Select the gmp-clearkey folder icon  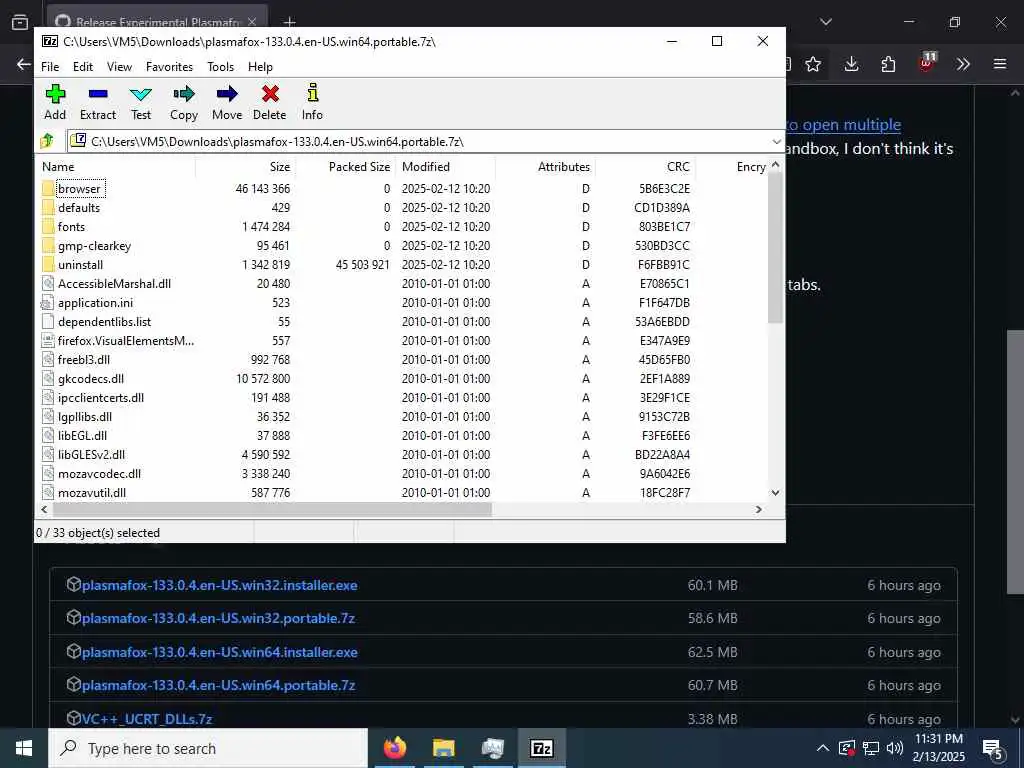point(48,246)
